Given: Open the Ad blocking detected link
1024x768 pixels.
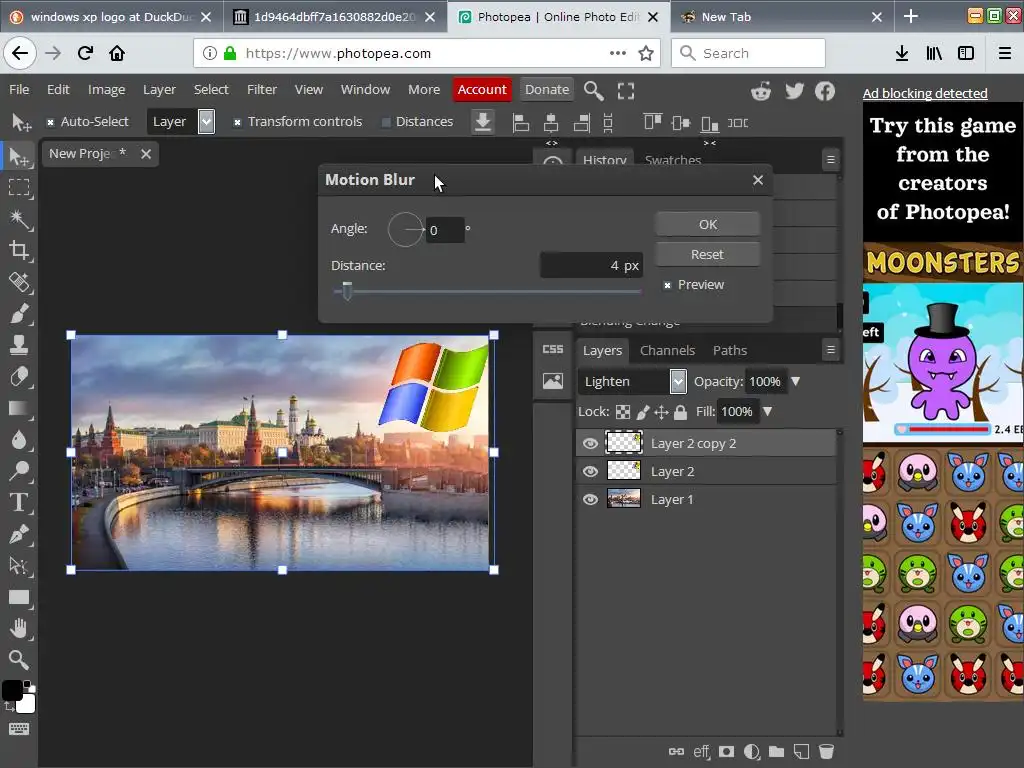Looking at the screenshot, I should click(x=925, y=93).
